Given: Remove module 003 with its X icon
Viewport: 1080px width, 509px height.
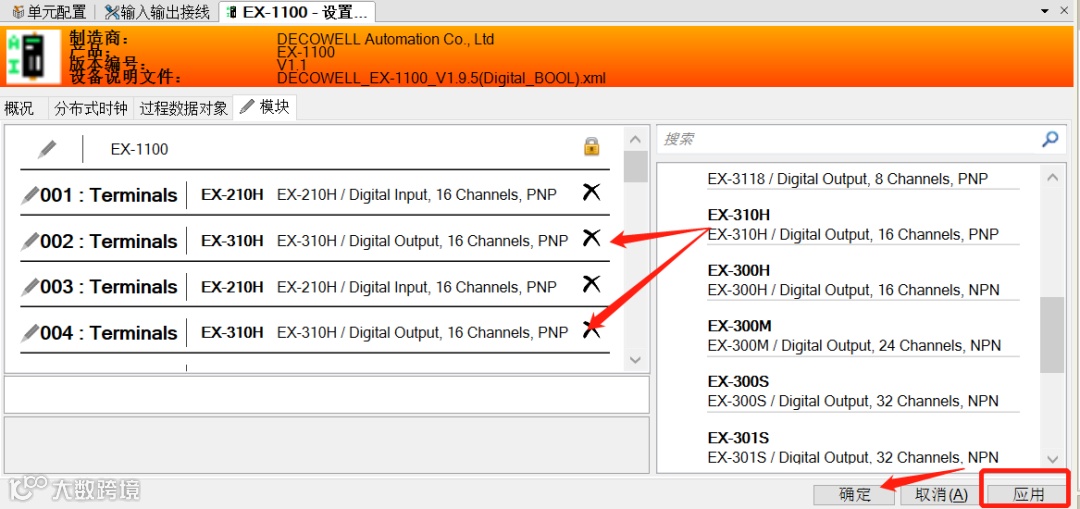Looking at the screenshot, I should (591, 284).
